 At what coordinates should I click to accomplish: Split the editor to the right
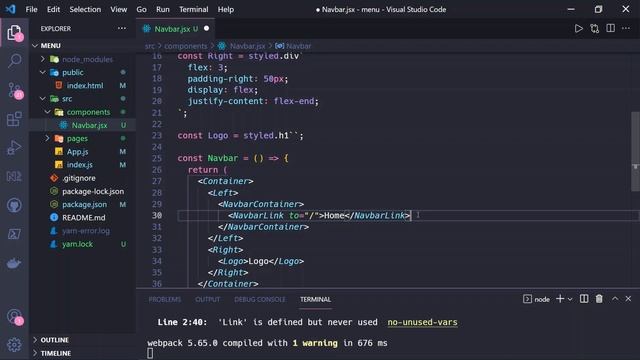pyautogui.click(x=611, y=29)
